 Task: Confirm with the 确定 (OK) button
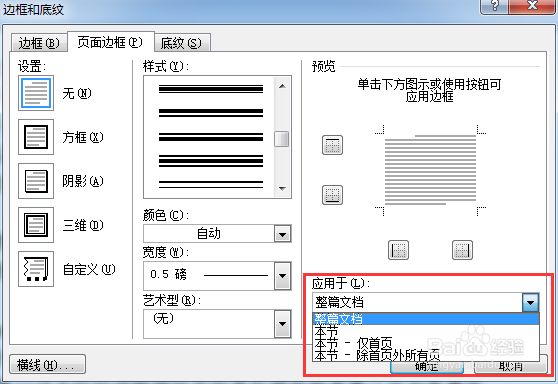tap(427, 366)
